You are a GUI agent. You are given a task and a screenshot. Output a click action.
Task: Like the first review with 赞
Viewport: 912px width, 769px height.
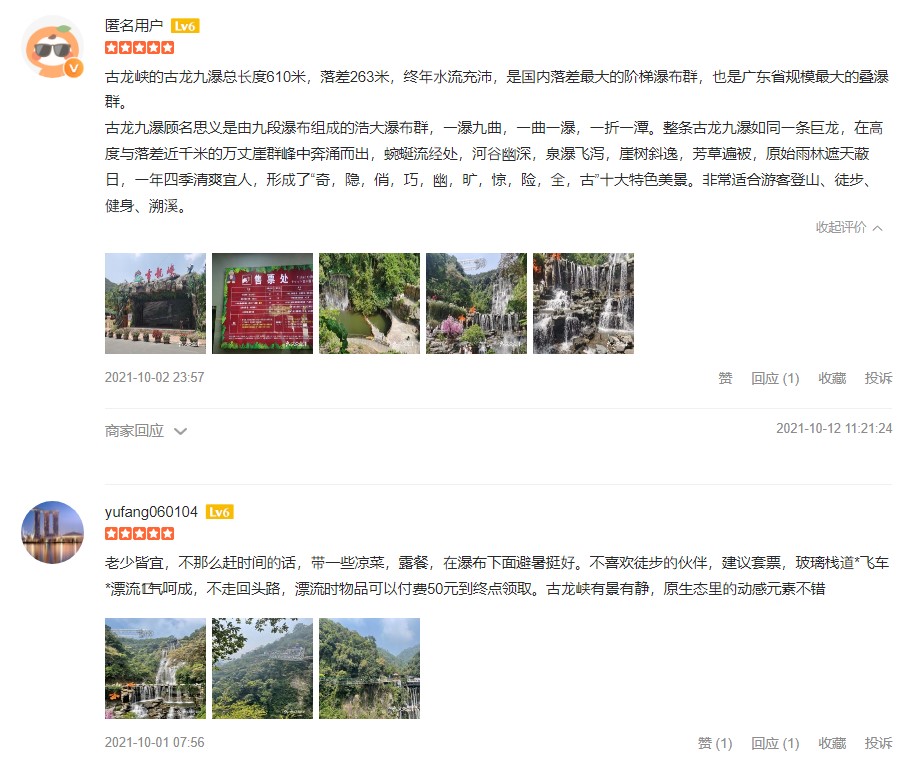[725, 378]
